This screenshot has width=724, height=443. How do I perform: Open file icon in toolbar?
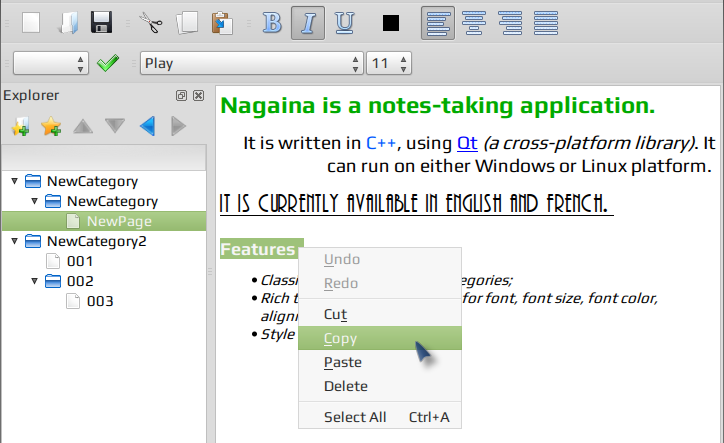[x=68, y=23]
